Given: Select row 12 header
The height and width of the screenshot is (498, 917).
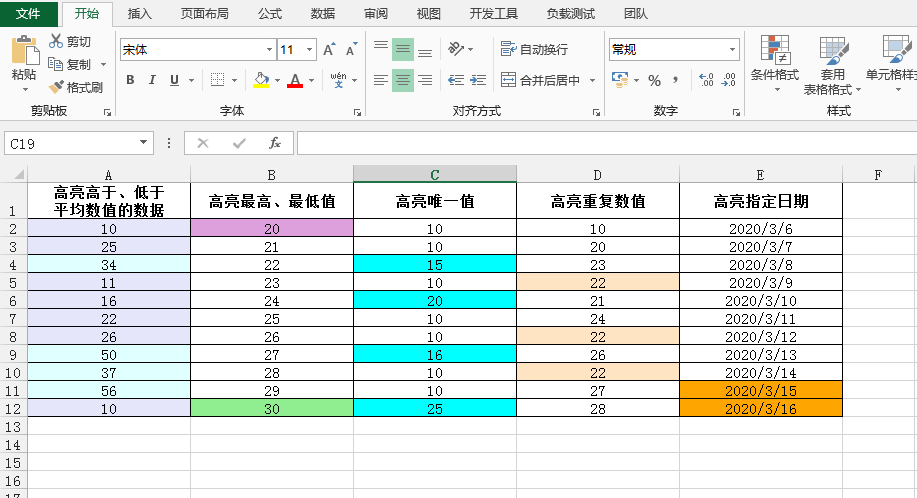Looking at the screenshot, I should tap(13, 409).
